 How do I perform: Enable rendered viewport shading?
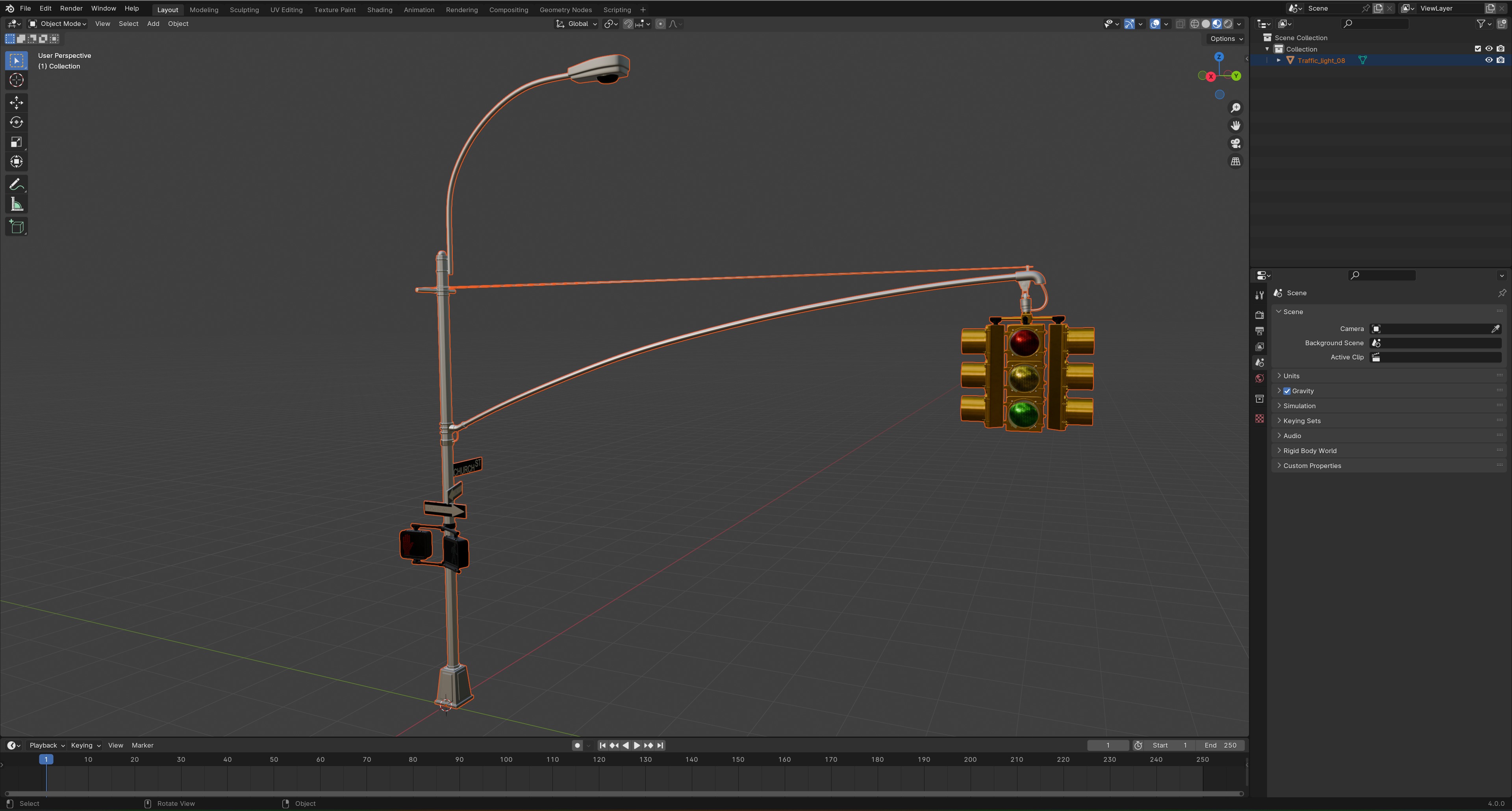click(1228, 24)
